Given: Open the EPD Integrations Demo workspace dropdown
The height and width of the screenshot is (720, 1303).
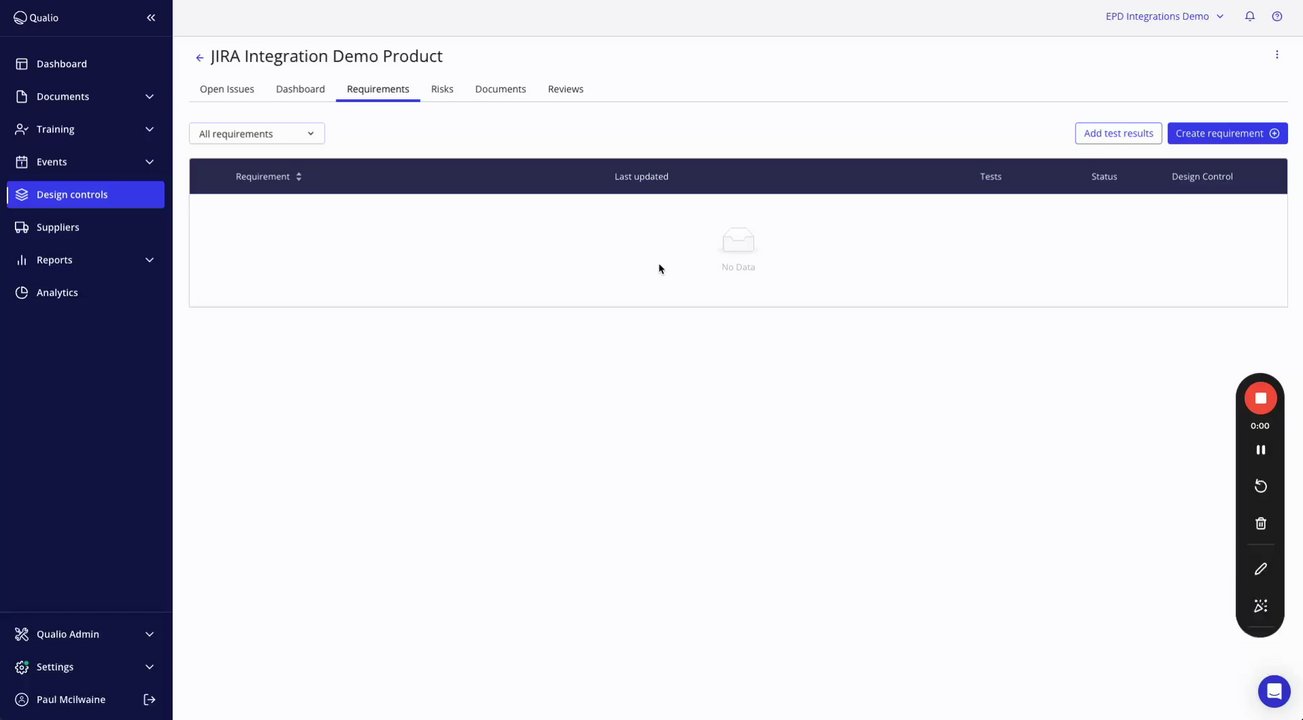Looking at the screenshot, I should (1165, 17).
